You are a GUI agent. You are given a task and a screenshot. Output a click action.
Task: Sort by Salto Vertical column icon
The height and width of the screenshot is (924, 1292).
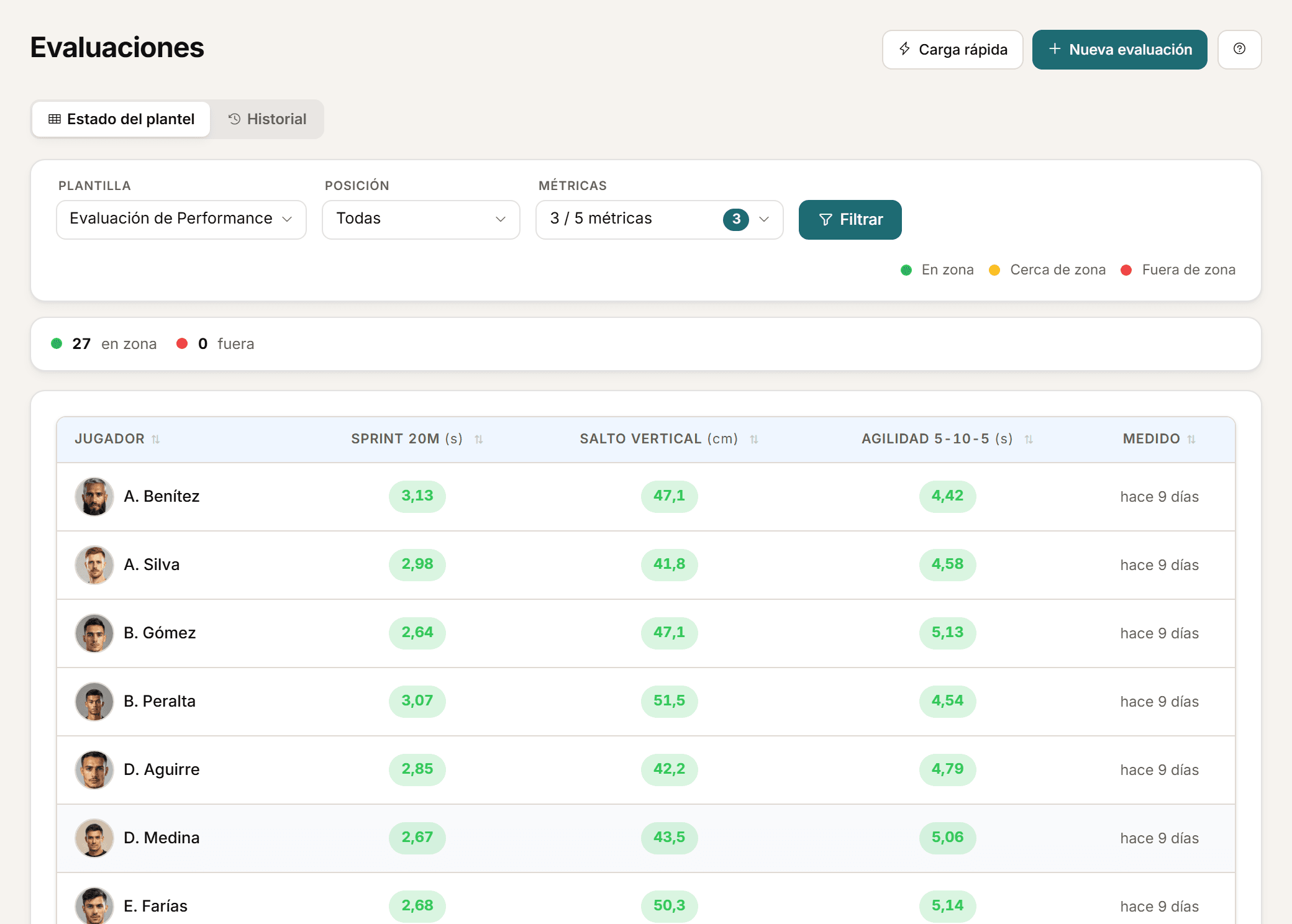(x=754, y=439)
